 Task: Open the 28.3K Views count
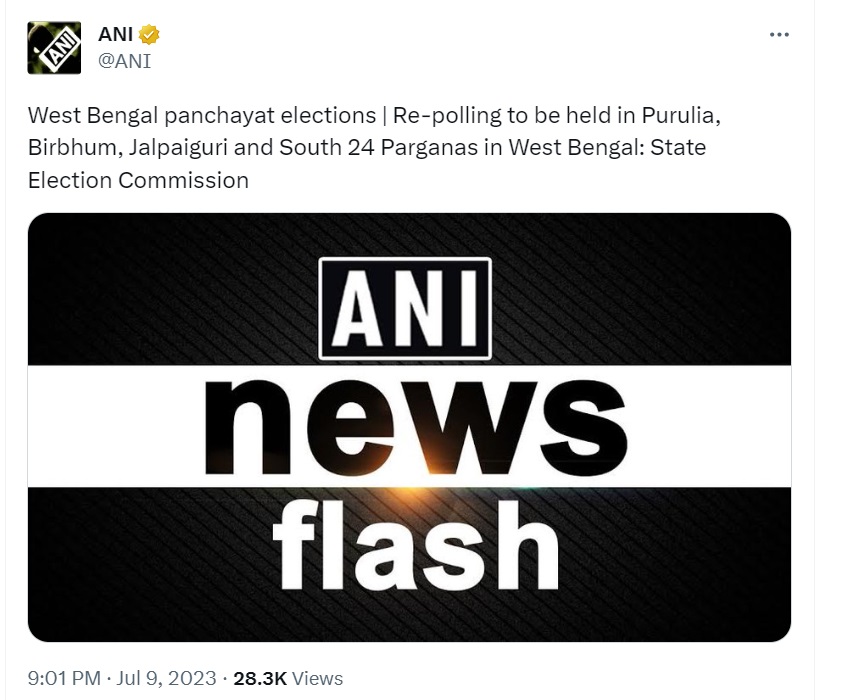(x=288, y=678)
